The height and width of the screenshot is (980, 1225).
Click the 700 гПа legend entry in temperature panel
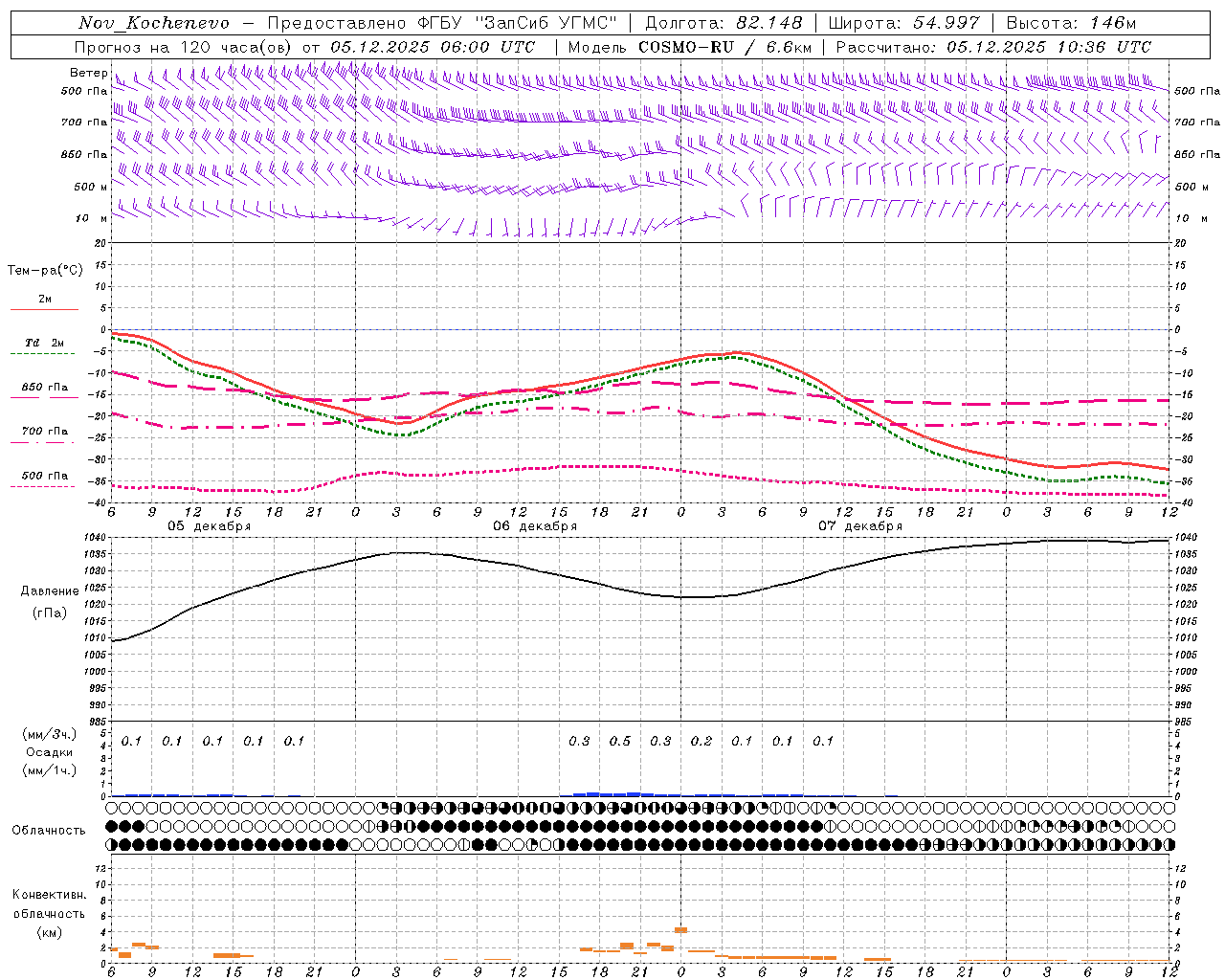[x=45, y=432]
